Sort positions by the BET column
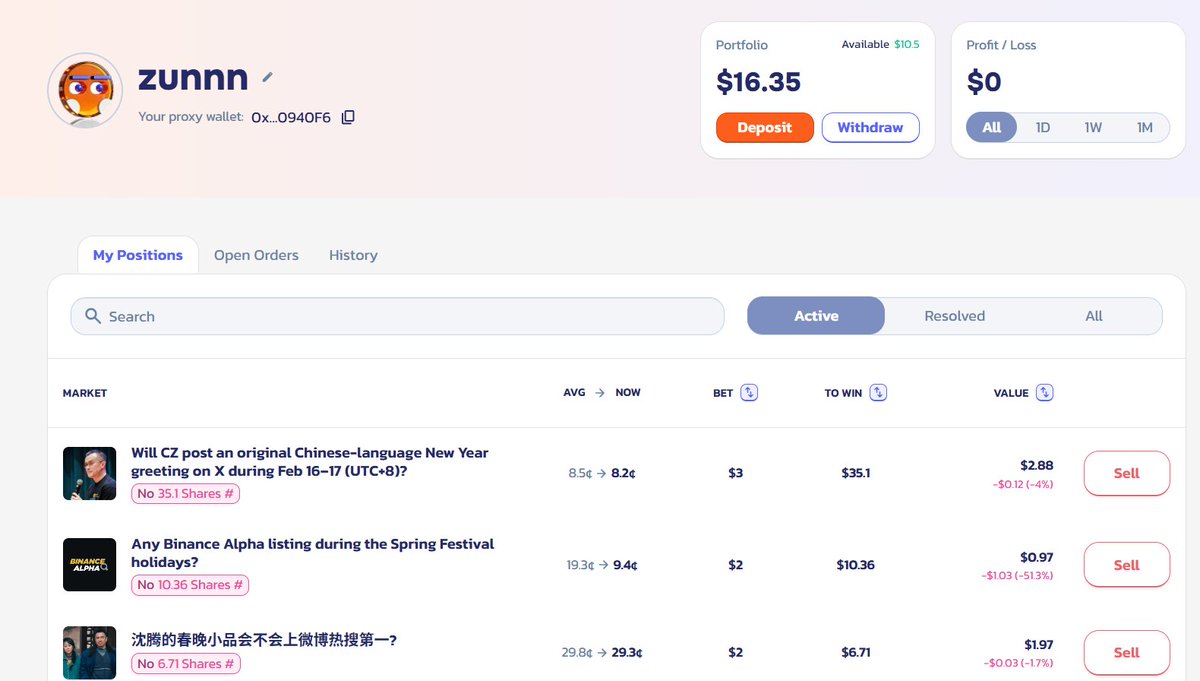 (x=749, y=393)
